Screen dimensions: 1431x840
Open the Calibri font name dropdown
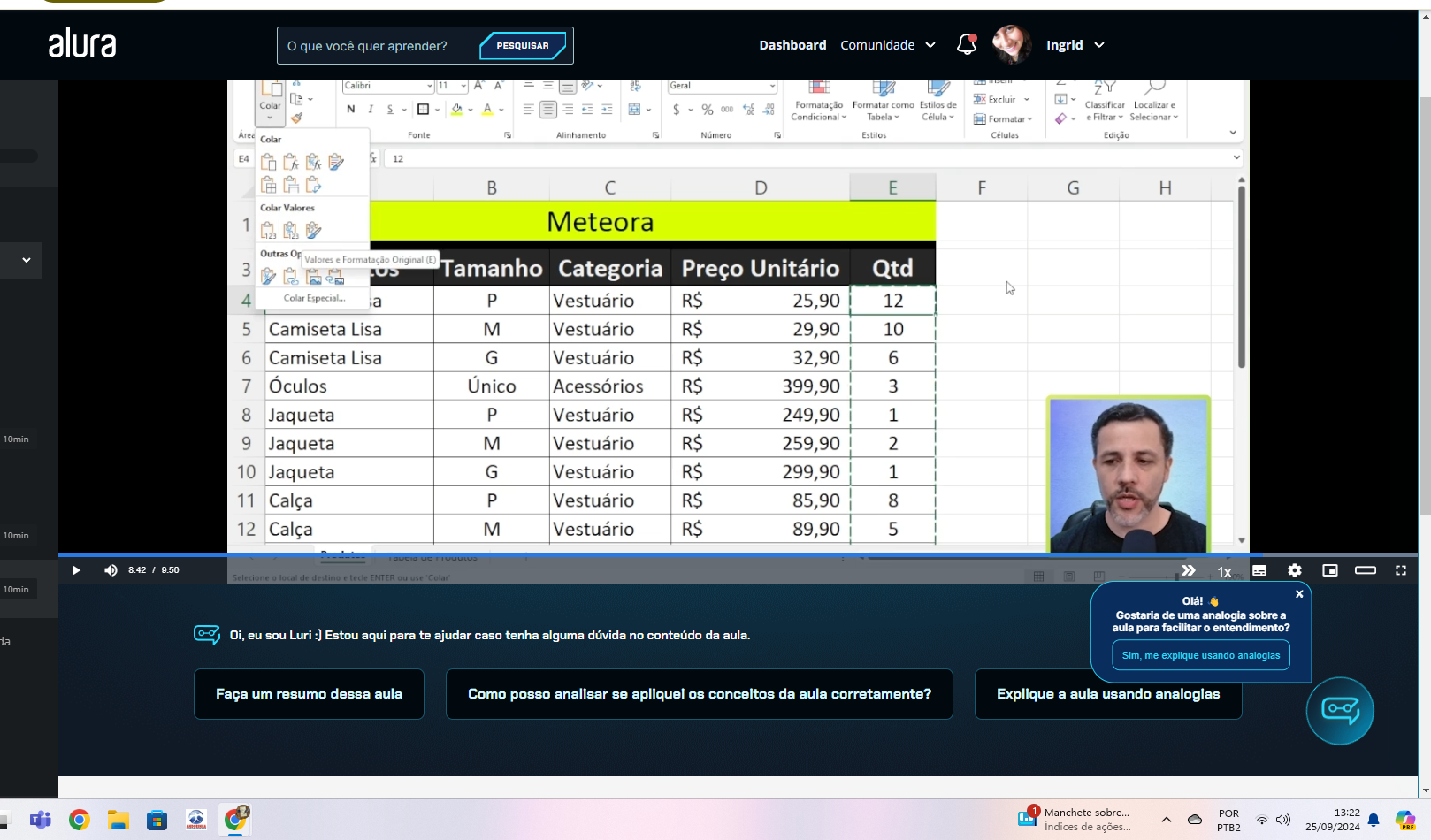[430, 86]
